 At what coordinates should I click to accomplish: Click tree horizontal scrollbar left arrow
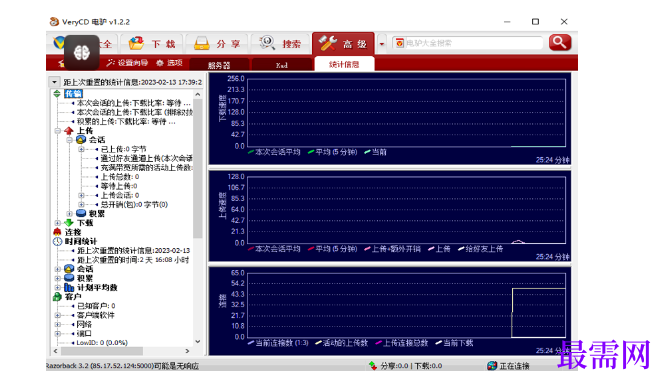(55, 351)
